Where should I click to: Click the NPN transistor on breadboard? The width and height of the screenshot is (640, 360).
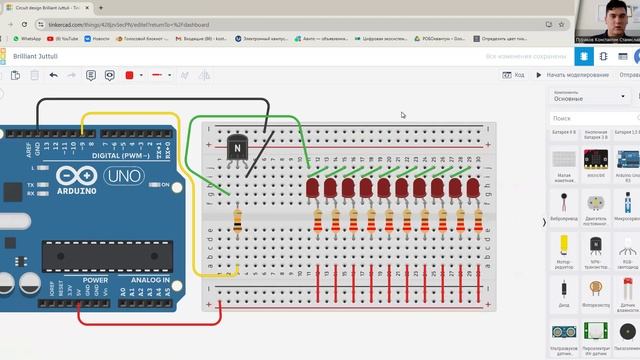pyautogui.click(x=237, y=150)
